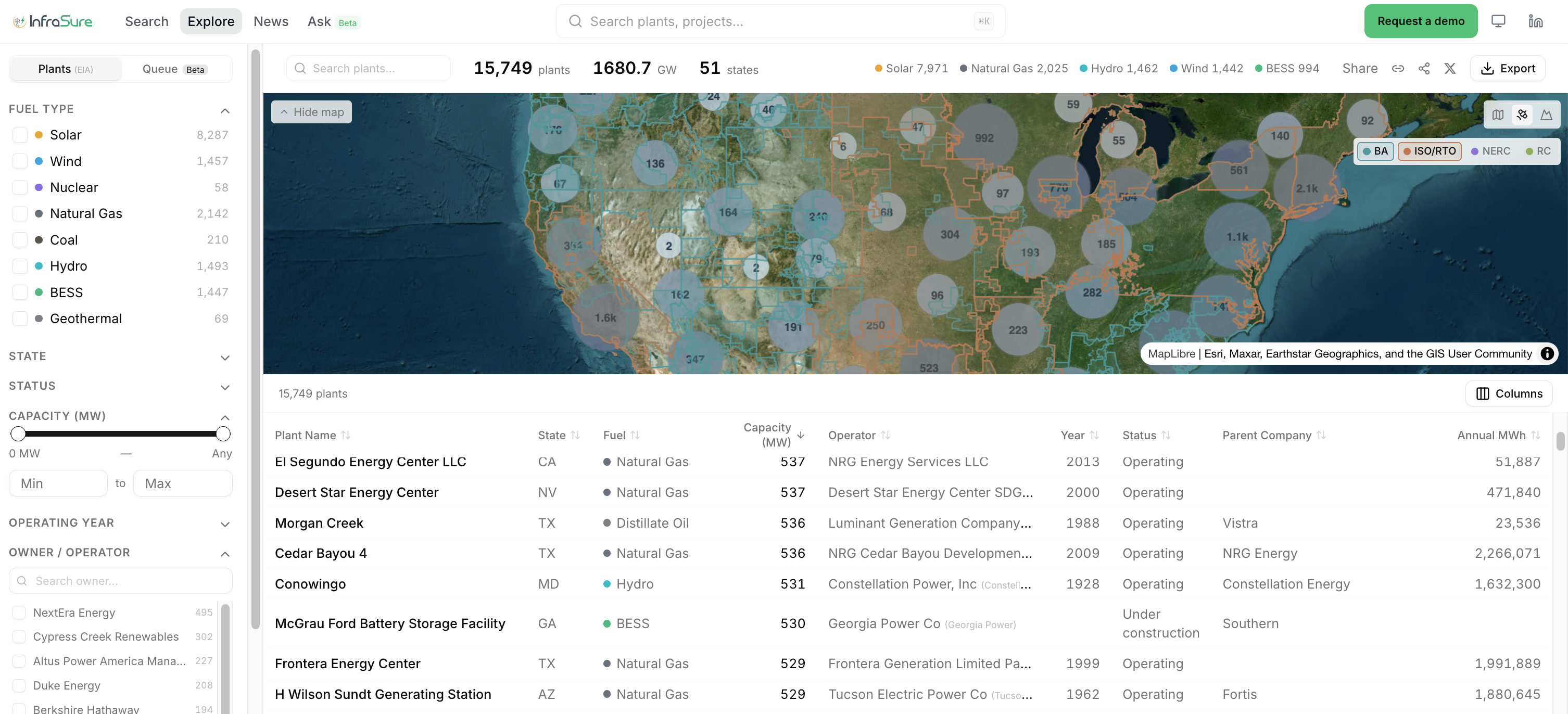1568x714 pixels.
Task: Click the maximum capacity slider handle
Action: [223, 433]
